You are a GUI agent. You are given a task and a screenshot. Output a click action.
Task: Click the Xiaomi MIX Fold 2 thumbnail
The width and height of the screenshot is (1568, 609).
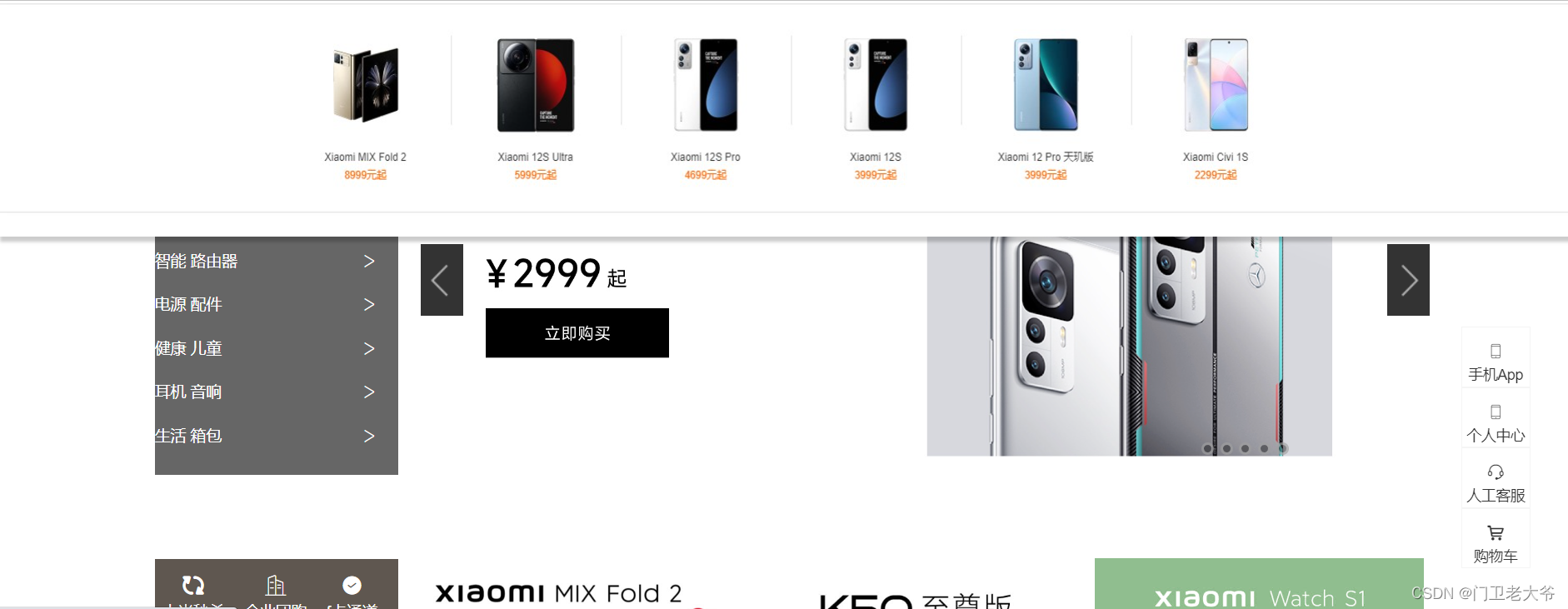[x=366, y=84]
